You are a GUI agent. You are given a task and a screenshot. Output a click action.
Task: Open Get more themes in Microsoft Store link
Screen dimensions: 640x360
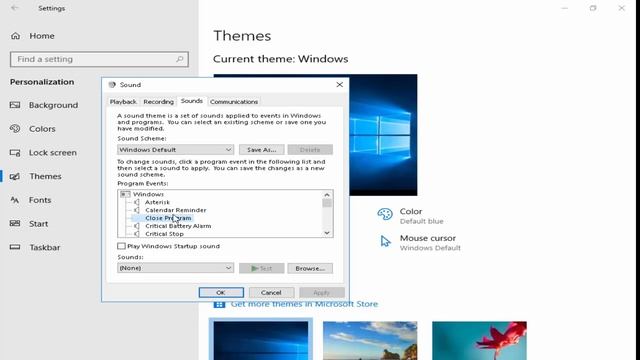304,304
